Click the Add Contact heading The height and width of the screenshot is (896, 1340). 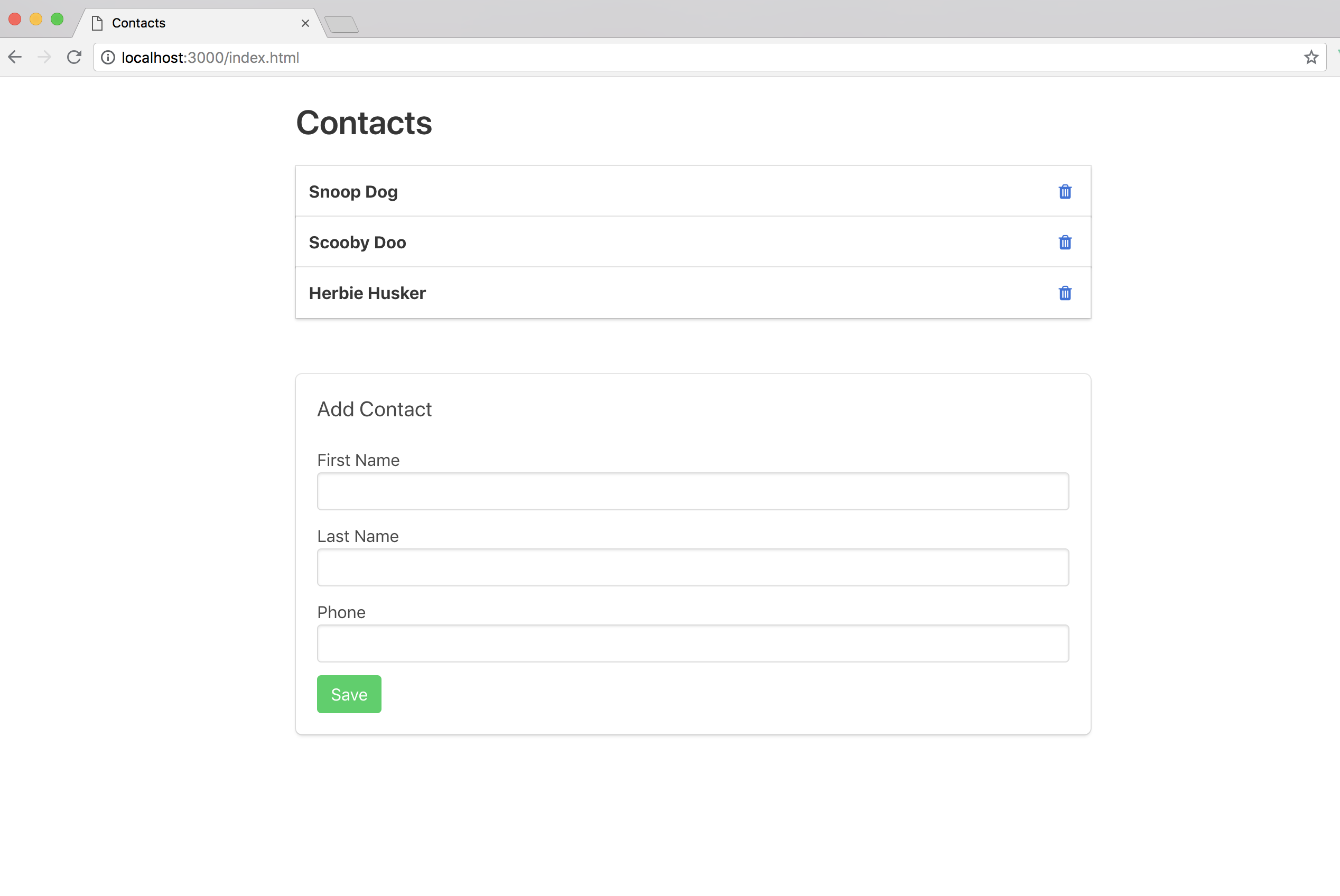point(374,408)
